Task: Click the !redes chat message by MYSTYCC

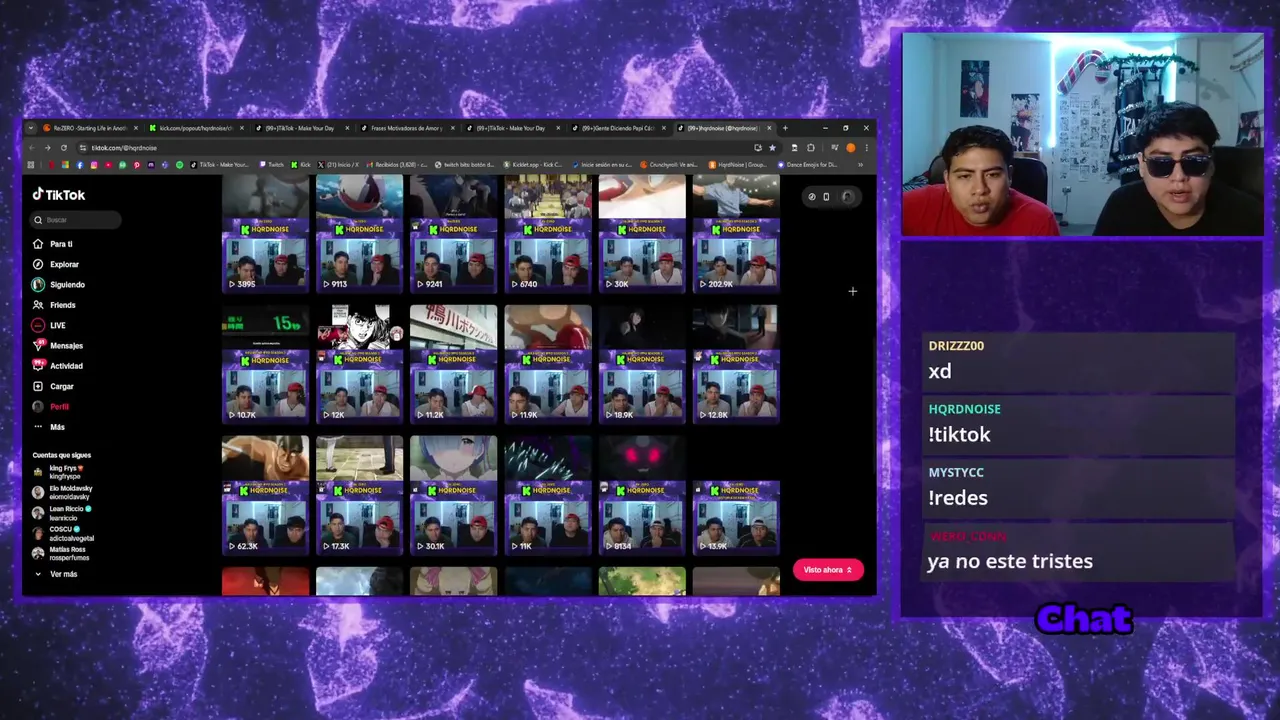Action: pyautogui.click(x=958, y=498)
